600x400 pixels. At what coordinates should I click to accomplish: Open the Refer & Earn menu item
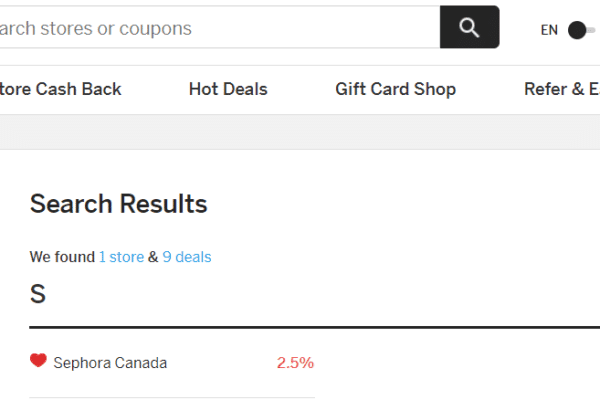coord(562,89)
